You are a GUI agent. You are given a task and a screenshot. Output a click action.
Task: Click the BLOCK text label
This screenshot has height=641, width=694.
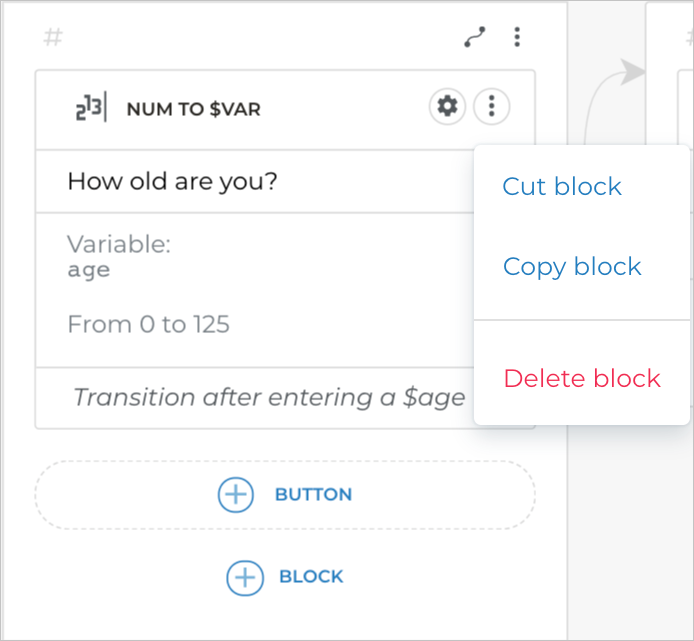tap(311, 577)
